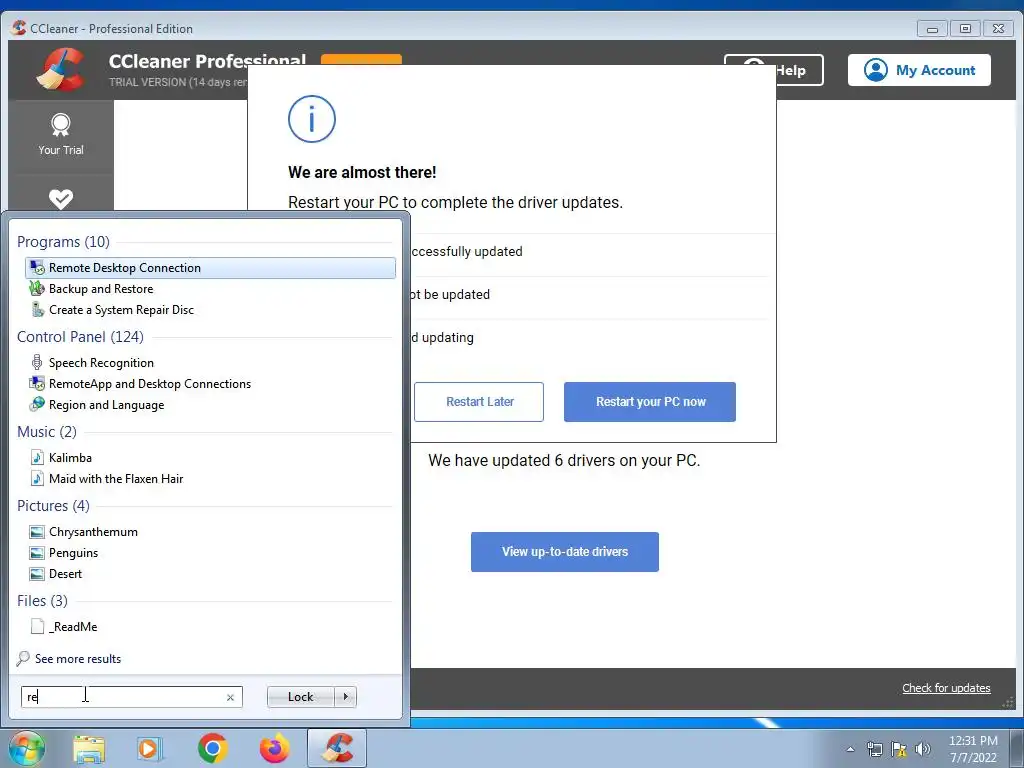Open CCleaner Help button
The height and width of the screenshot is (768, 1024).
point(799,70)
